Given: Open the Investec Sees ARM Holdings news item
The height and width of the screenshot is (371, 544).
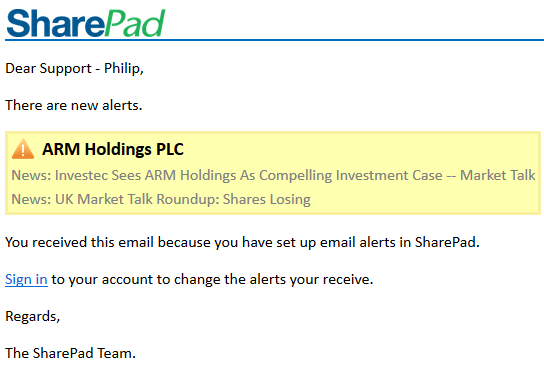Looking at the screenshot, I should [273, 175].
